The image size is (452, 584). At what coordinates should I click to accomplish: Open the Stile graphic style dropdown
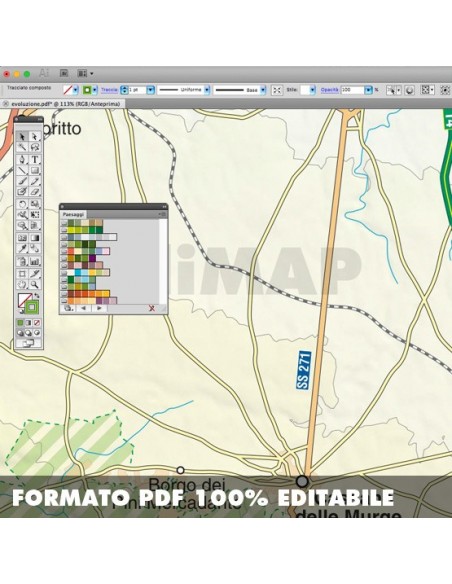[x=313, y=90]
